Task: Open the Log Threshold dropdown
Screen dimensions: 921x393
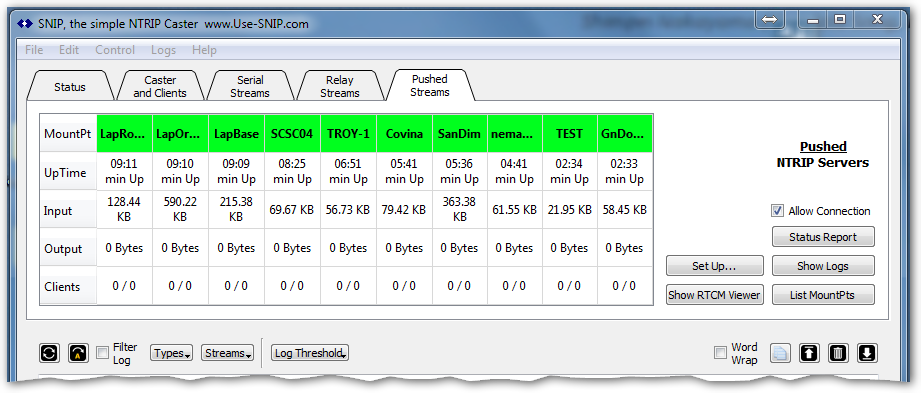Action: (310, 353)
